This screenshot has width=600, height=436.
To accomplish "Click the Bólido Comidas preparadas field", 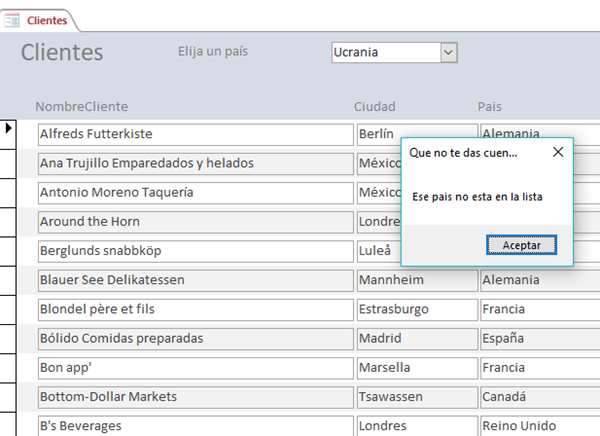I will pos(196,339).
